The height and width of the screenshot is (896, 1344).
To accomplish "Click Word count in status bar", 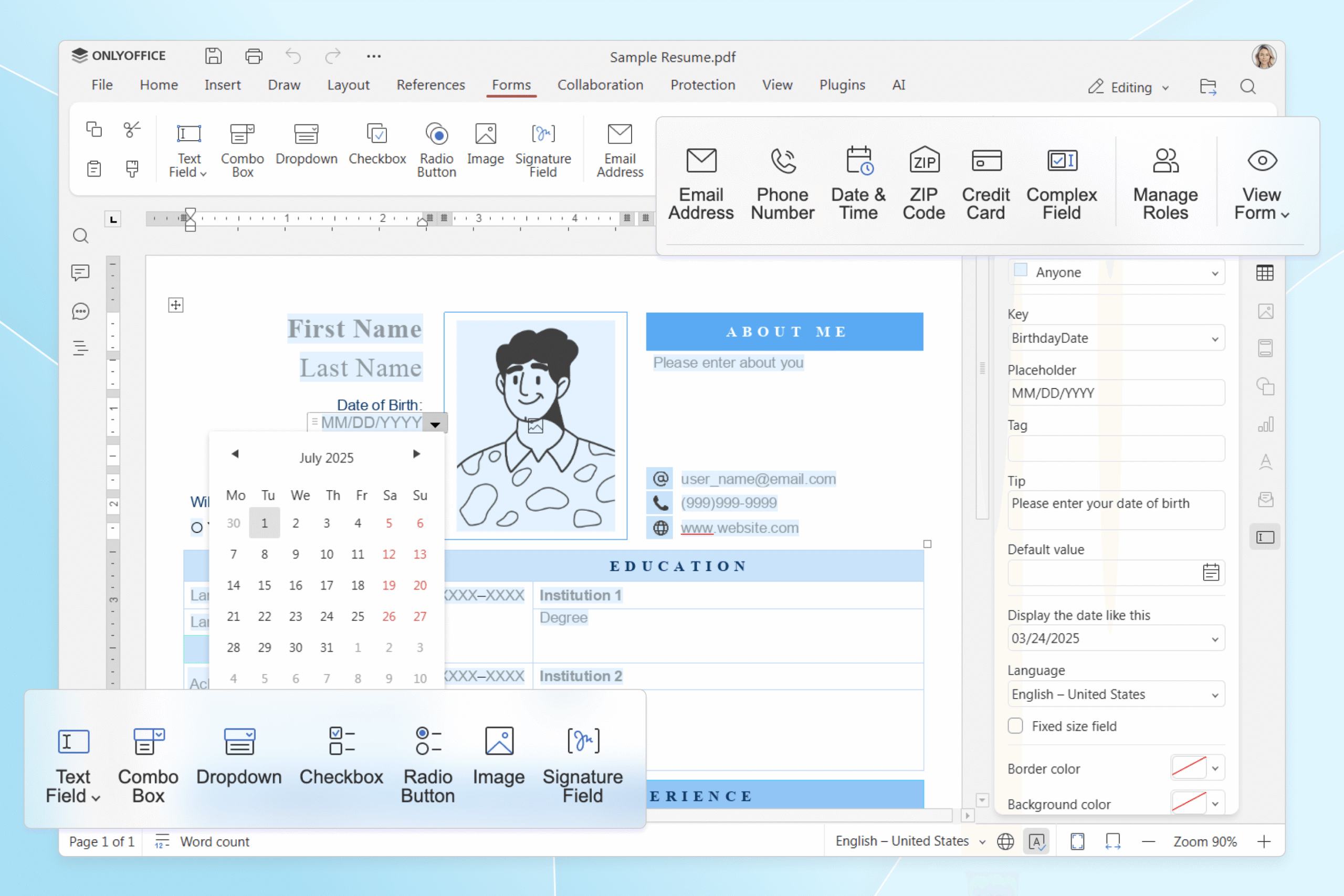I will coord(202,841).
